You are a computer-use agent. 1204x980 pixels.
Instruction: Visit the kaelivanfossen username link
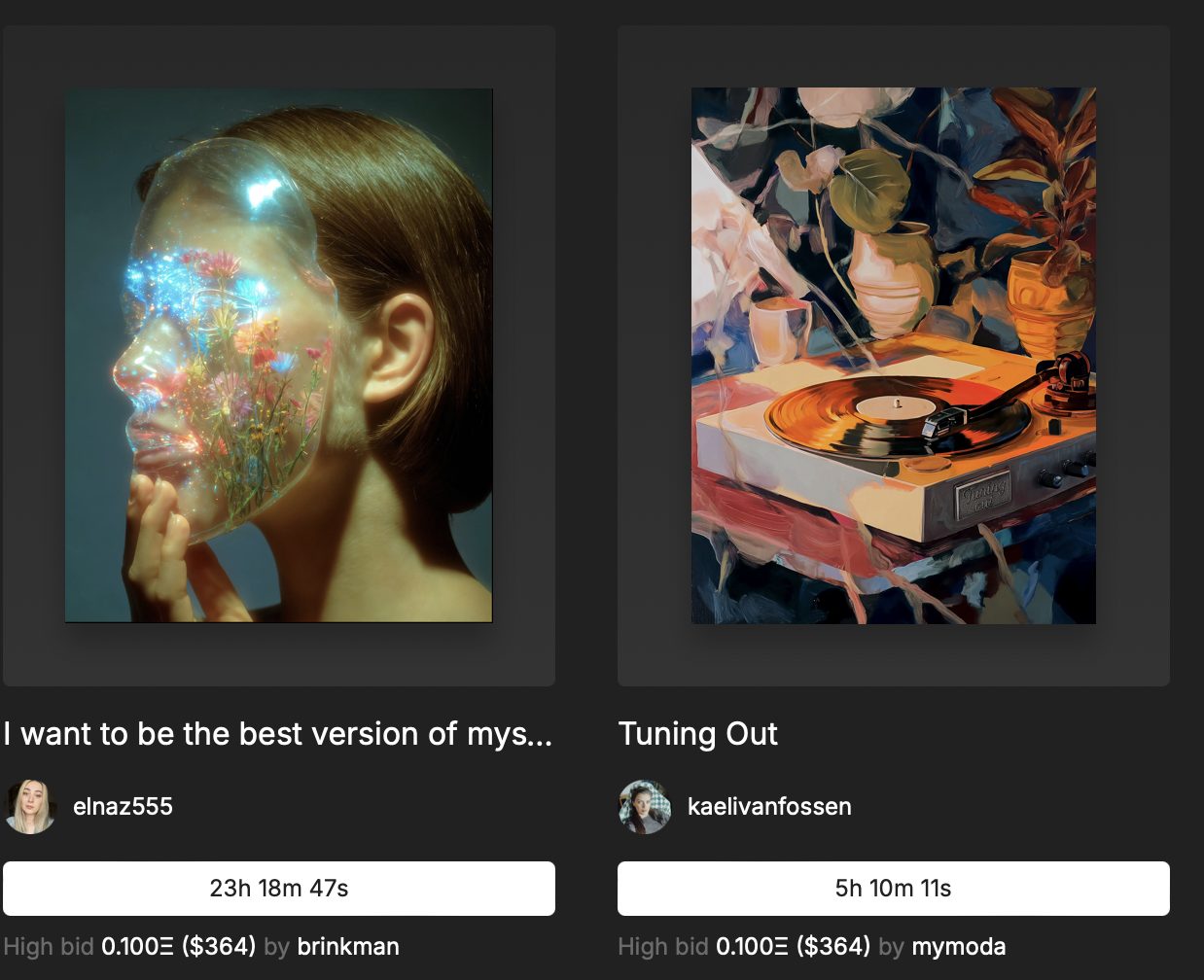(x=768, y=806)
